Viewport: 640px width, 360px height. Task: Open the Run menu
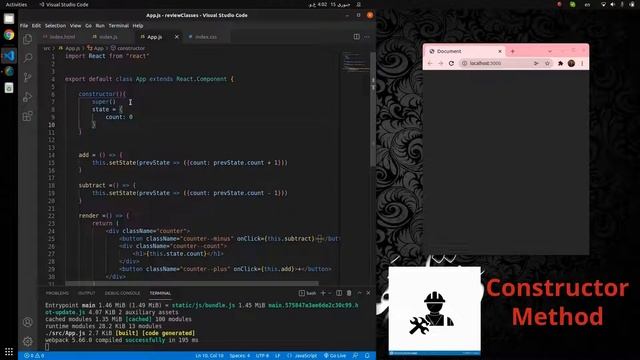click(100, 26)
